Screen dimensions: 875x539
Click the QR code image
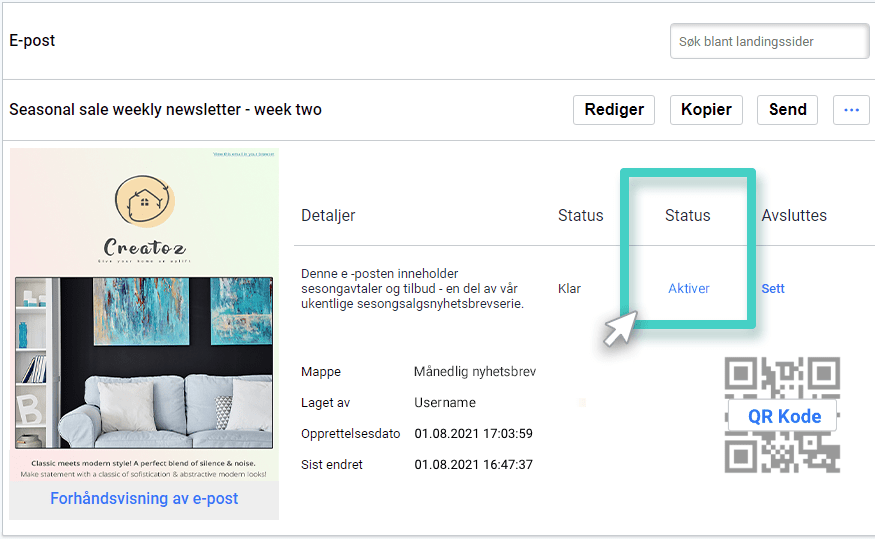pos(782,415)
